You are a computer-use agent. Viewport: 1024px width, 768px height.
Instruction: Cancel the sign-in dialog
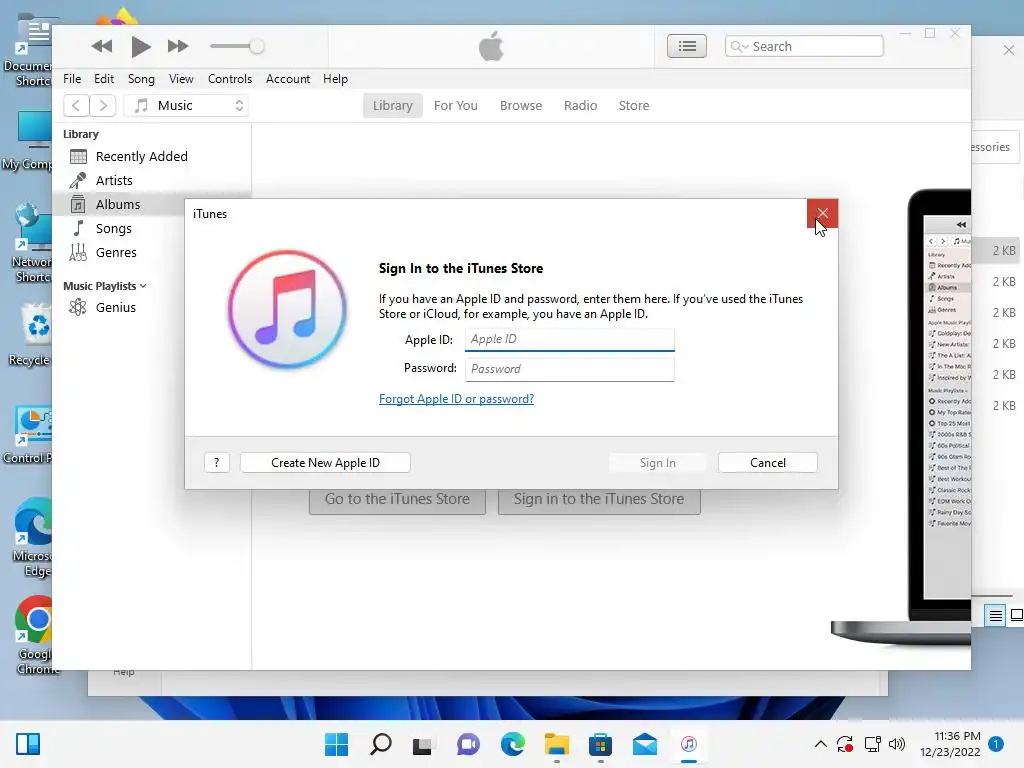point(768,463)
